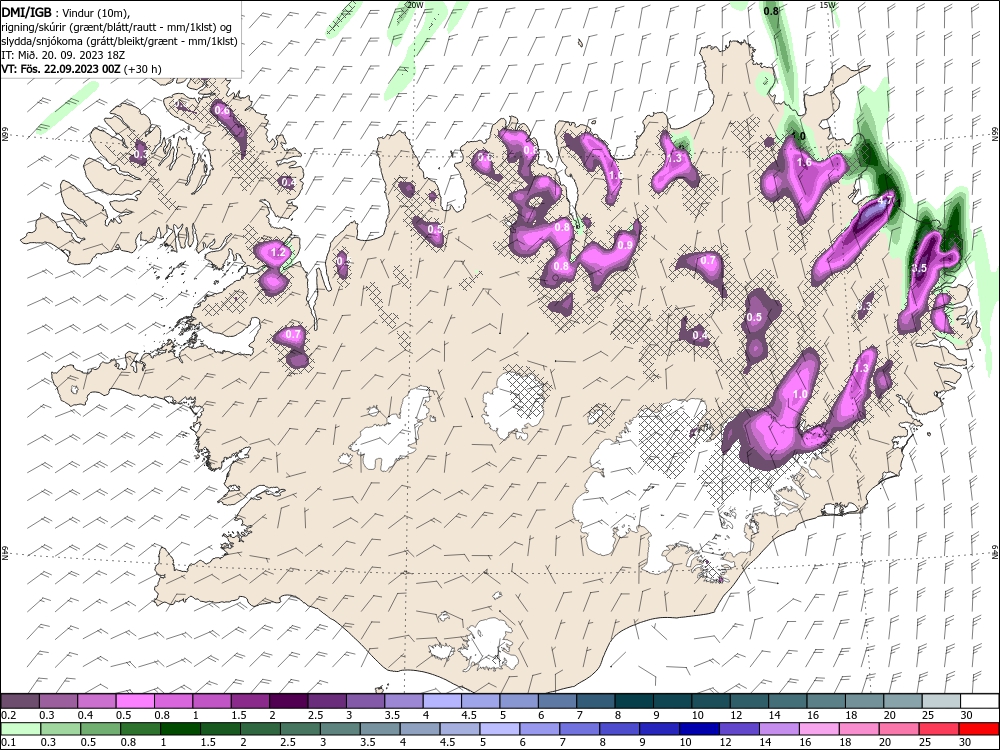Click the bright magenta swatch above 0.5 in the upper legend
Viewport: 1000px width, 750px height.
coord(135,702)
